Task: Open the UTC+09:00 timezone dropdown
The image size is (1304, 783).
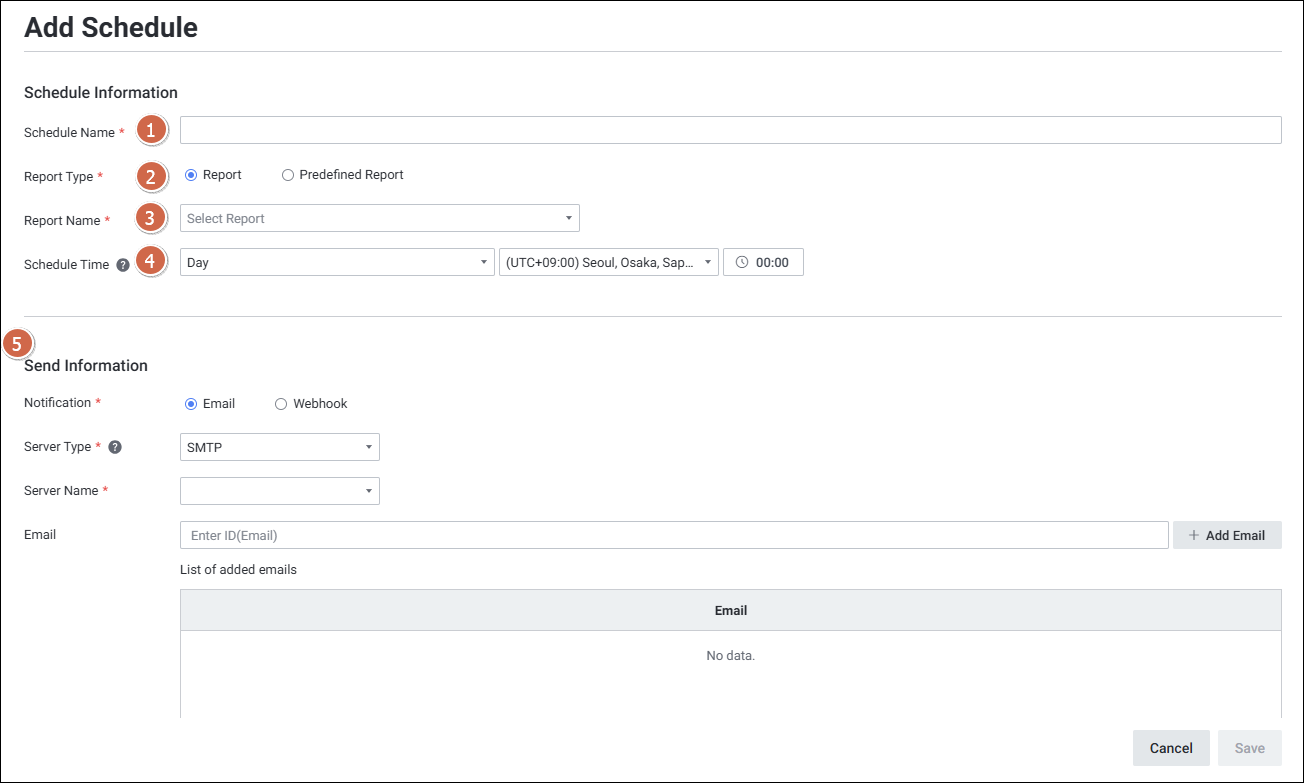Action: pyautogui.click(x=608, y=263)
